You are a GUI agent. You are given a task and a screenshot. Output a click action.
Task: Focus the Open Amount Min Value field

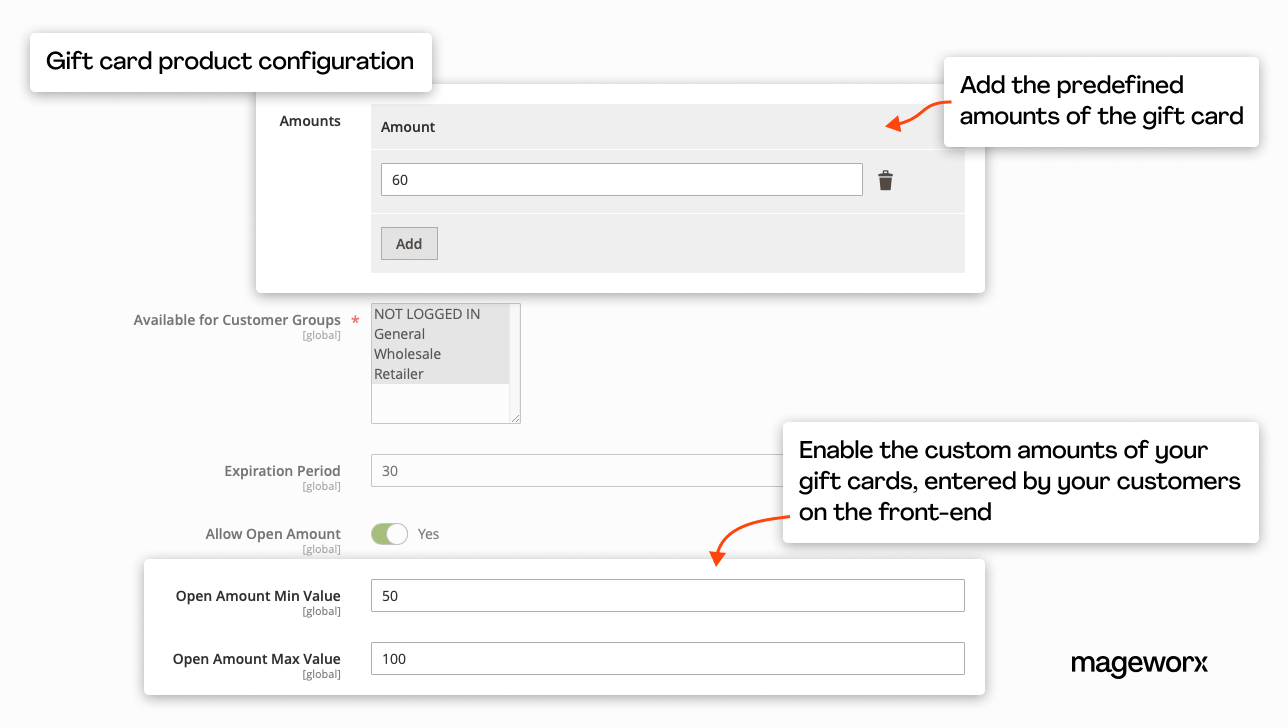click(667, 596)
